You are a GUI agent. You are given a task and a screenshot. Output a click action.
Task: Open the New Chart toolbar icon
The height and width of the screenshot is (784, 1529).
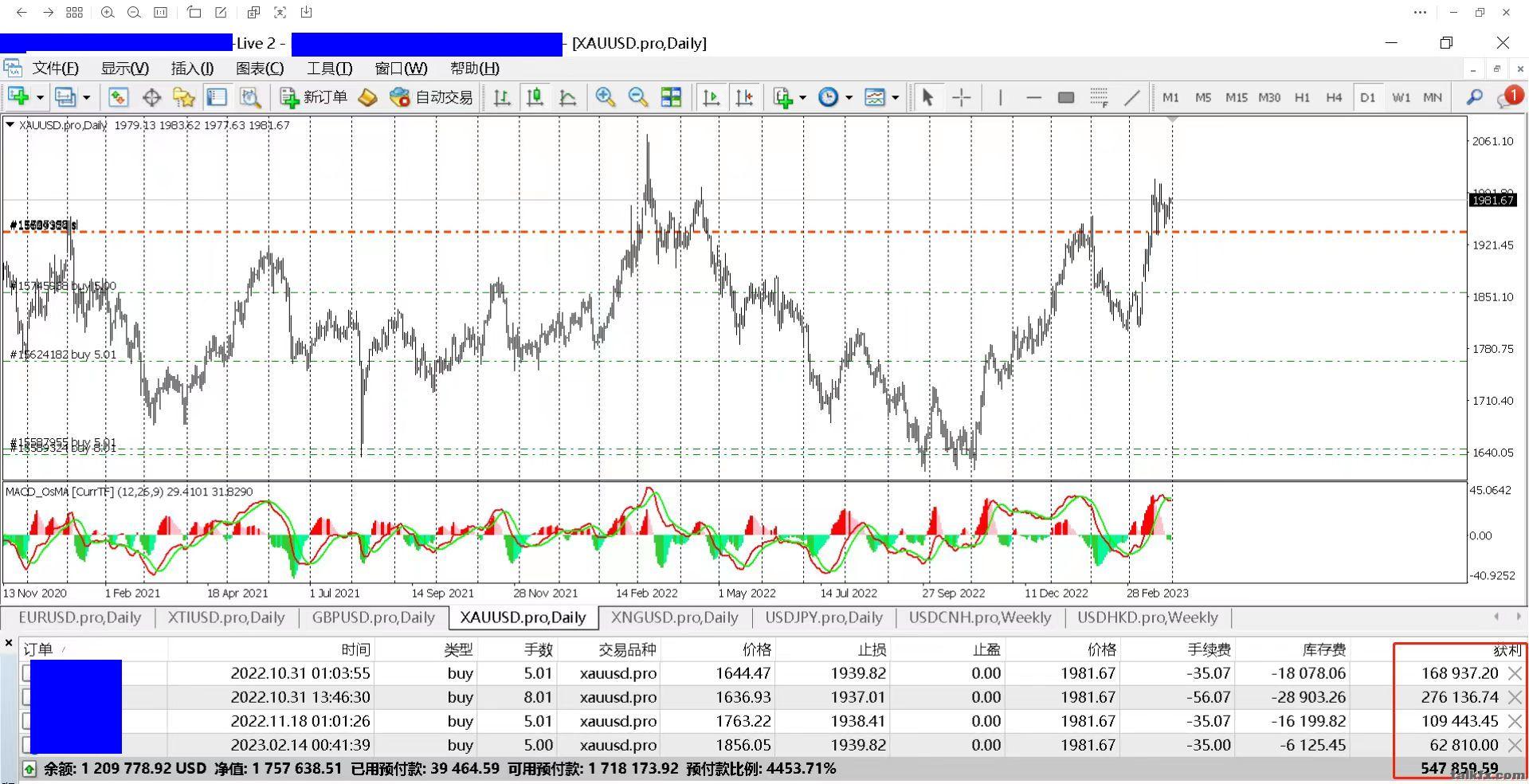18,97
